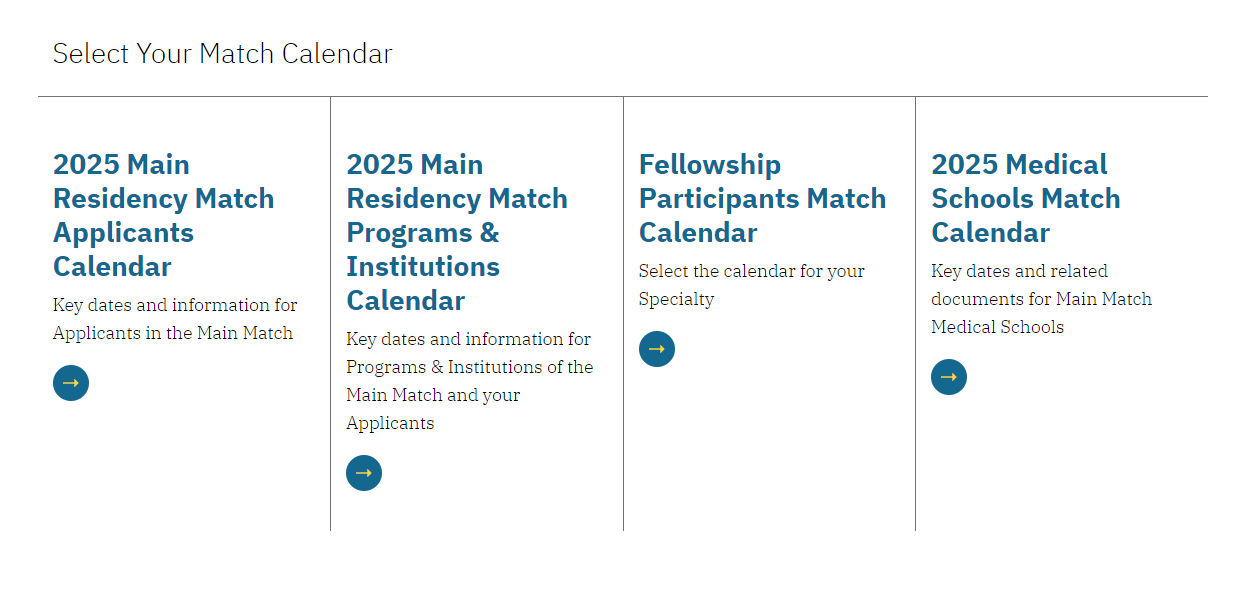This screenshot has height=614, width=1260.
Task: Click the 'Key dates and related documents' description
Action: pos(1041,299)
